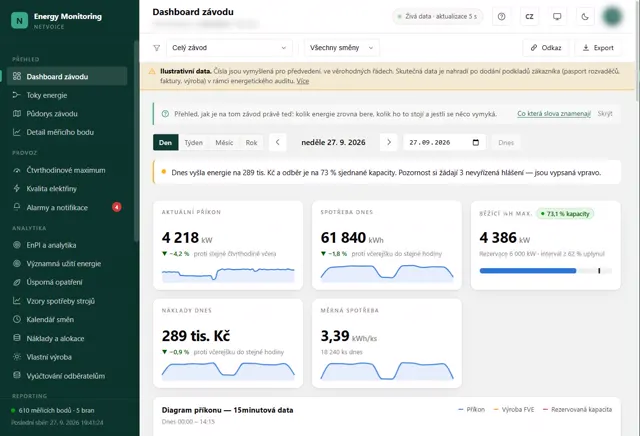Open the Všechny směny dropdown

(x=341, y=48)
